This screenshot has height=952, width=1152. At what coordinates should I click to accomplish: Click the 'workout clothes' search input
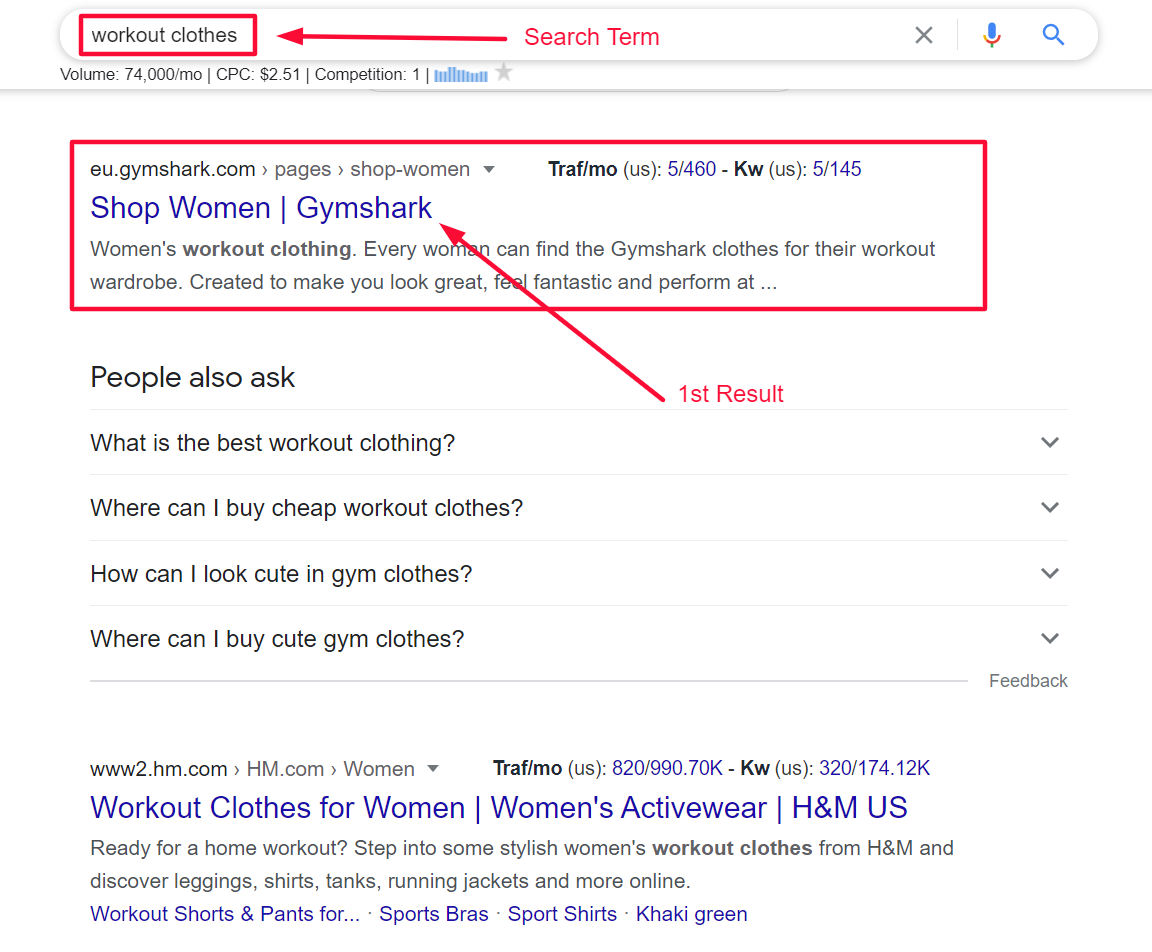pos(165,35)
